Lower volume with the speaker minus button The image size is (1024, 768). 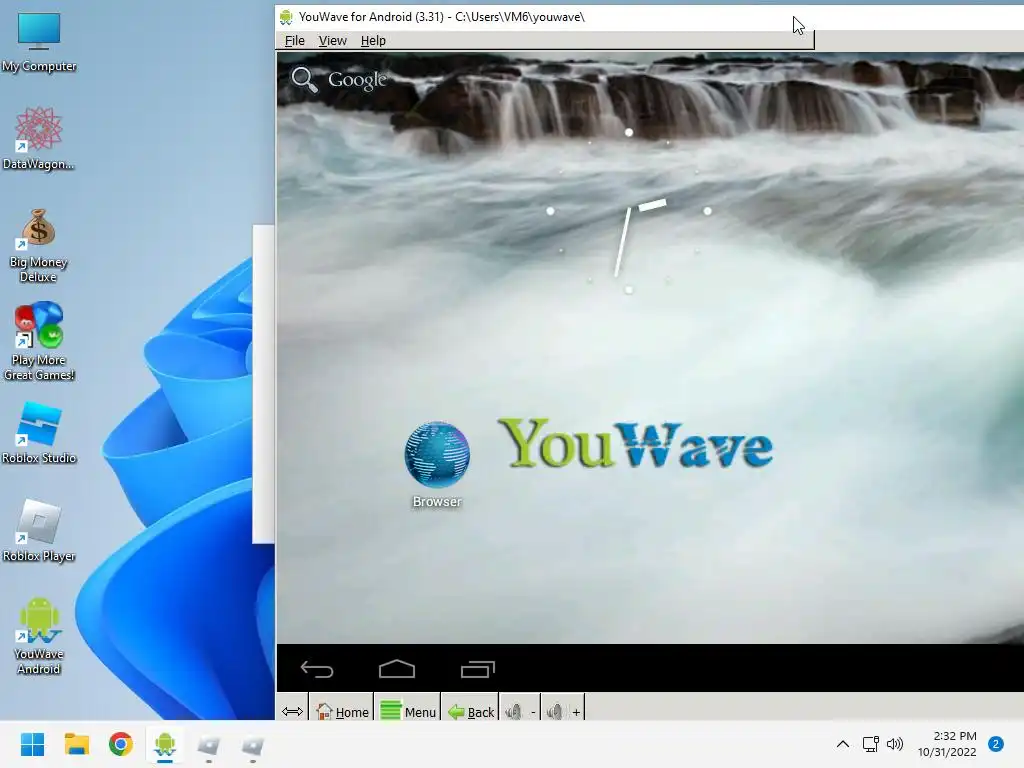click(521, 711)
